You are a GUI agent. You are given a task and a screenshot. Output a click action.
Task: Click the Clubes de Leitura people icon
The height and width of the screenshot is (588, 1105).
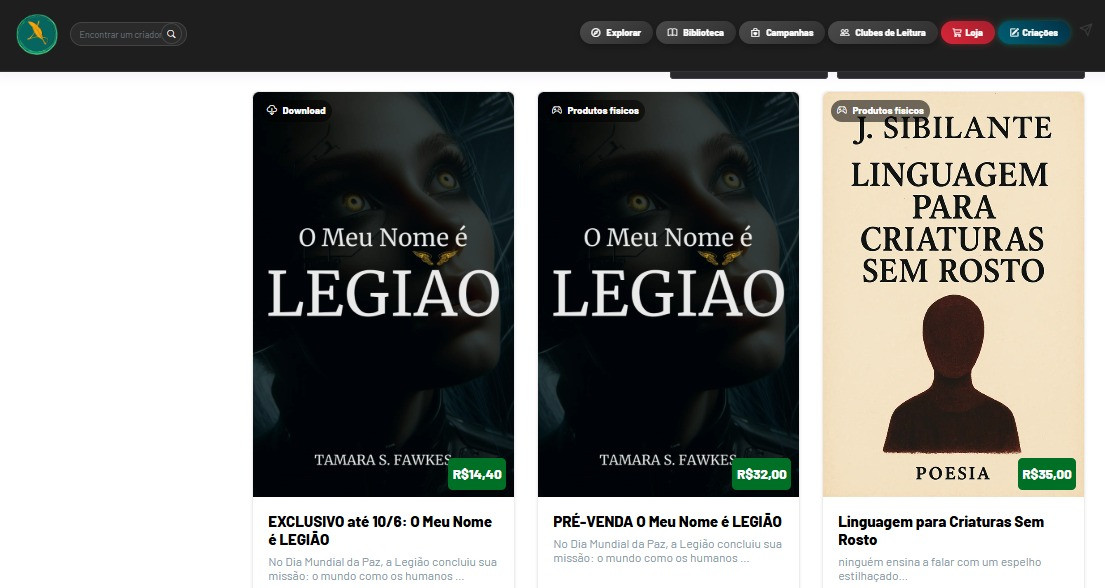pos(844,32)
